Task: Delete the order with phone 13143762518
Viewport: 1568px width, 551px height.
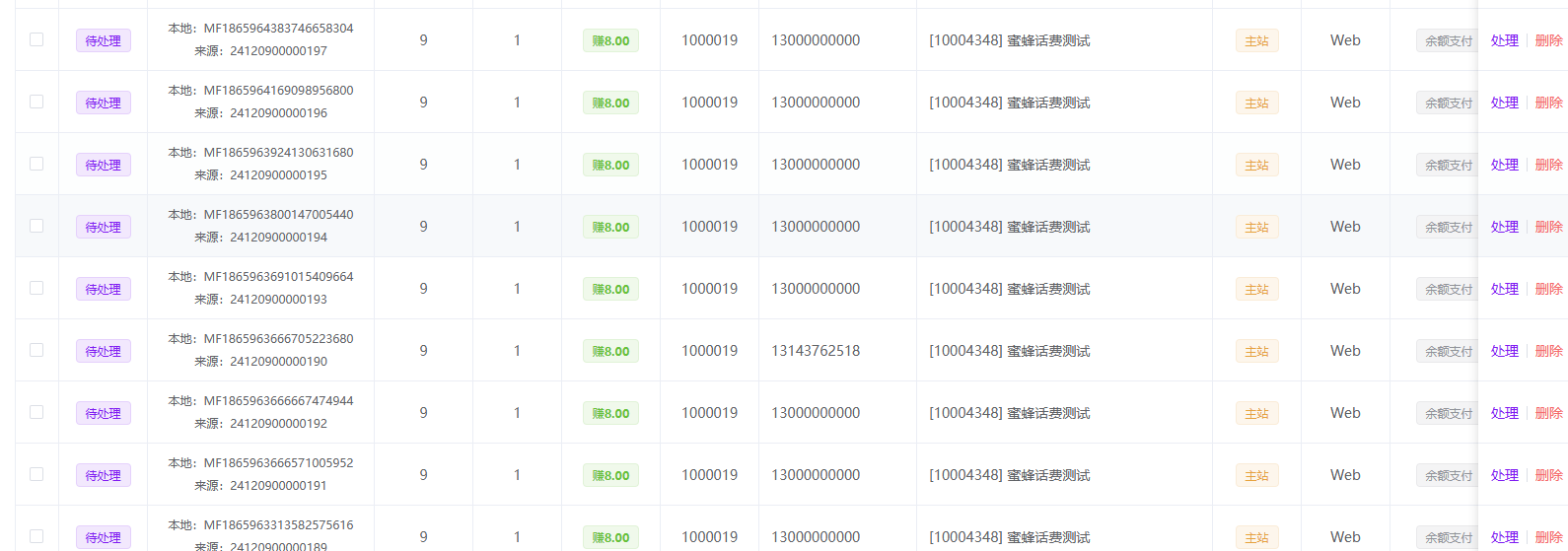Action: (x=1548, y=351)
